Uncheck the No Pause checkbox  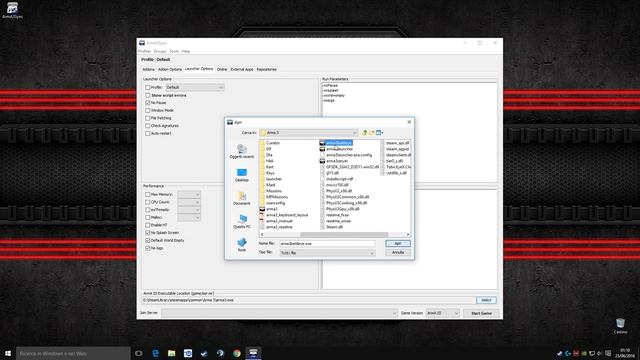click(148, 103)
